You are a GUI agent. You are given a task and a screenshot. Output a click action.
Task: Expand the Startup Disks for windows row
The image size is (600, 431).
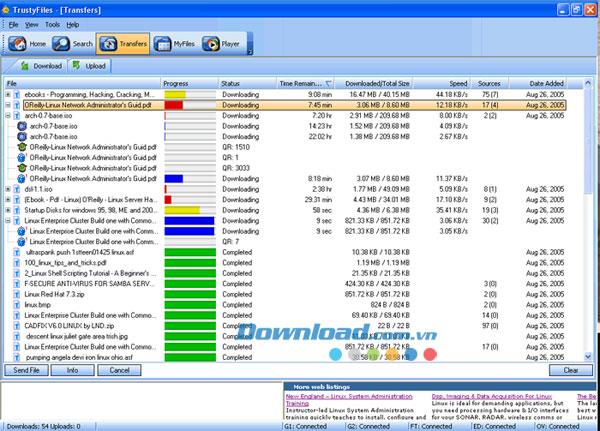point(8,210)
